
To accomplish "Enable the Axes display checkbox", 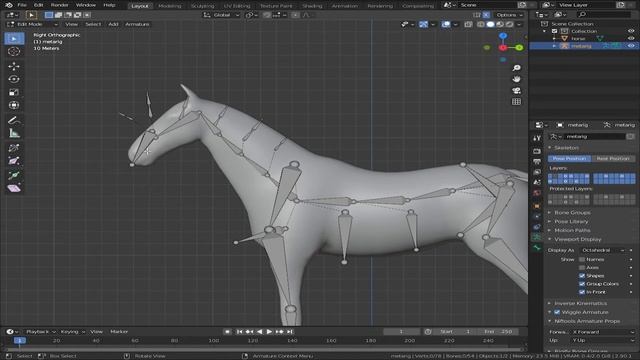I will [x=582, y=268].
